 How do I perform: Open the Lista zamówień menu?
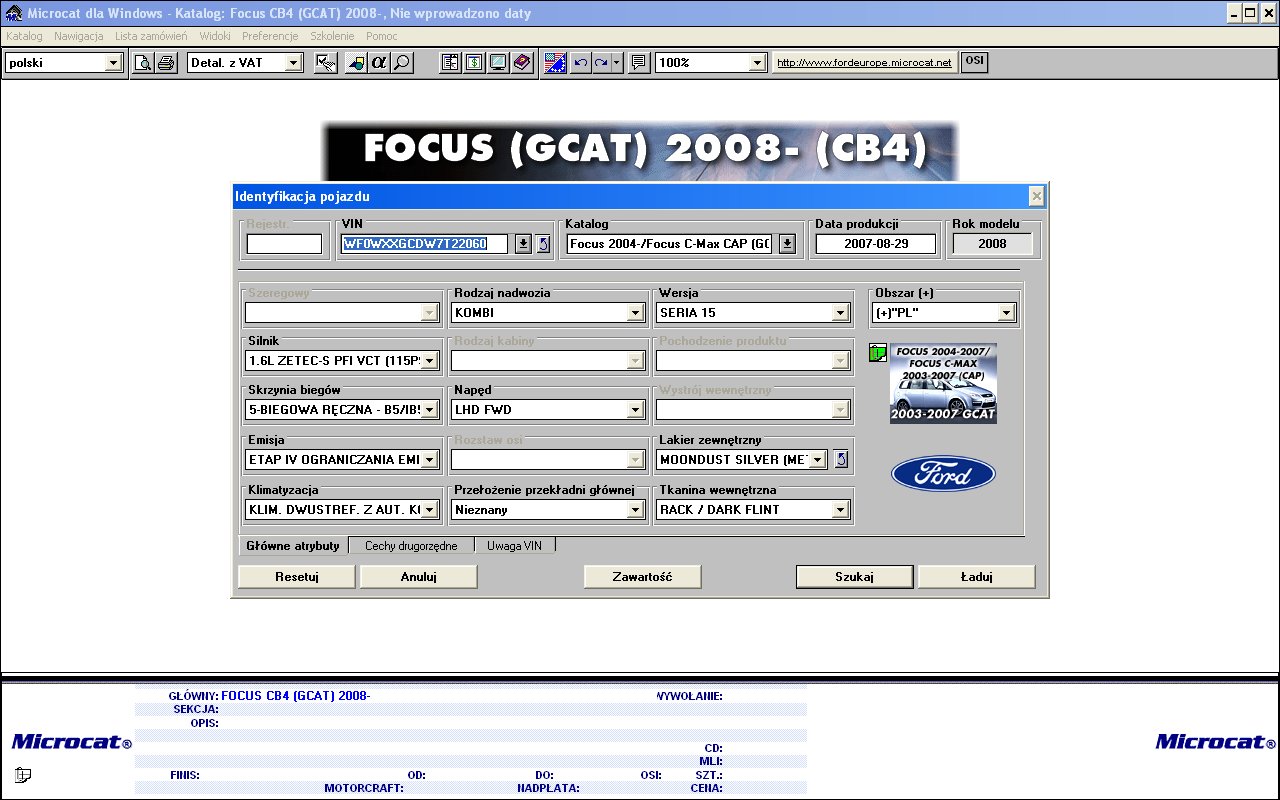[151, 36]
